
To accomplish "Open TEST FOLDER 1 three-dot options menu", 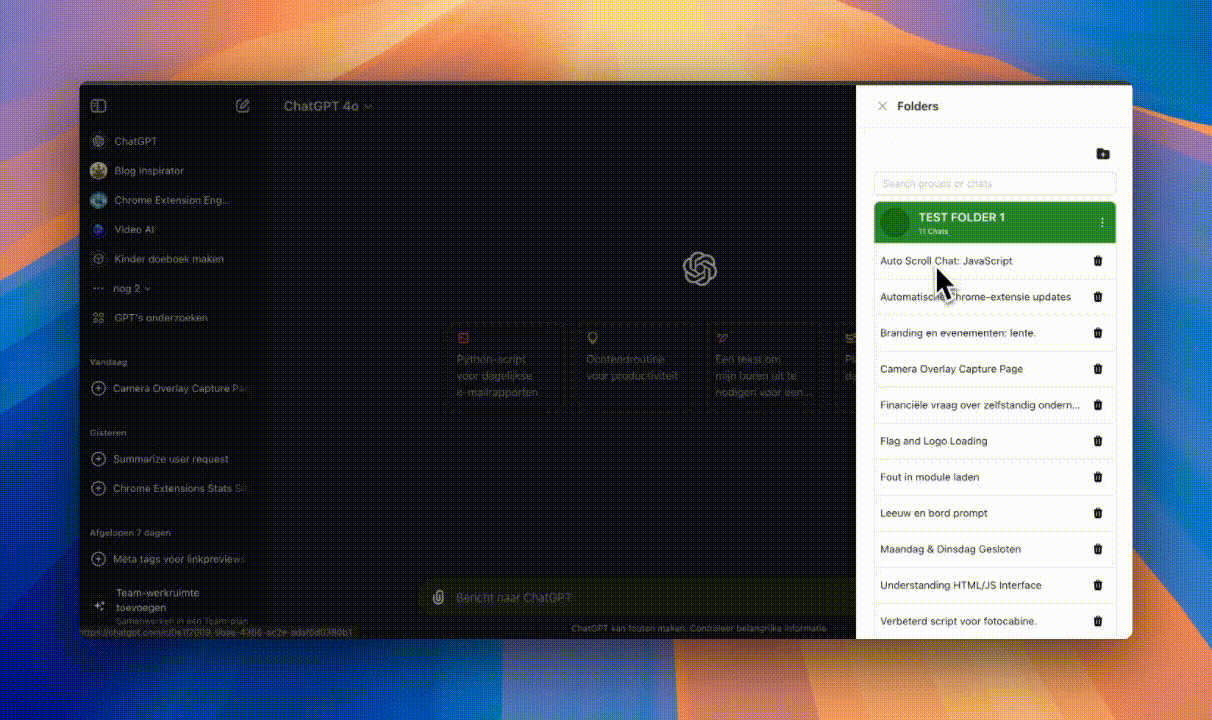I will tap(1102, 222).
